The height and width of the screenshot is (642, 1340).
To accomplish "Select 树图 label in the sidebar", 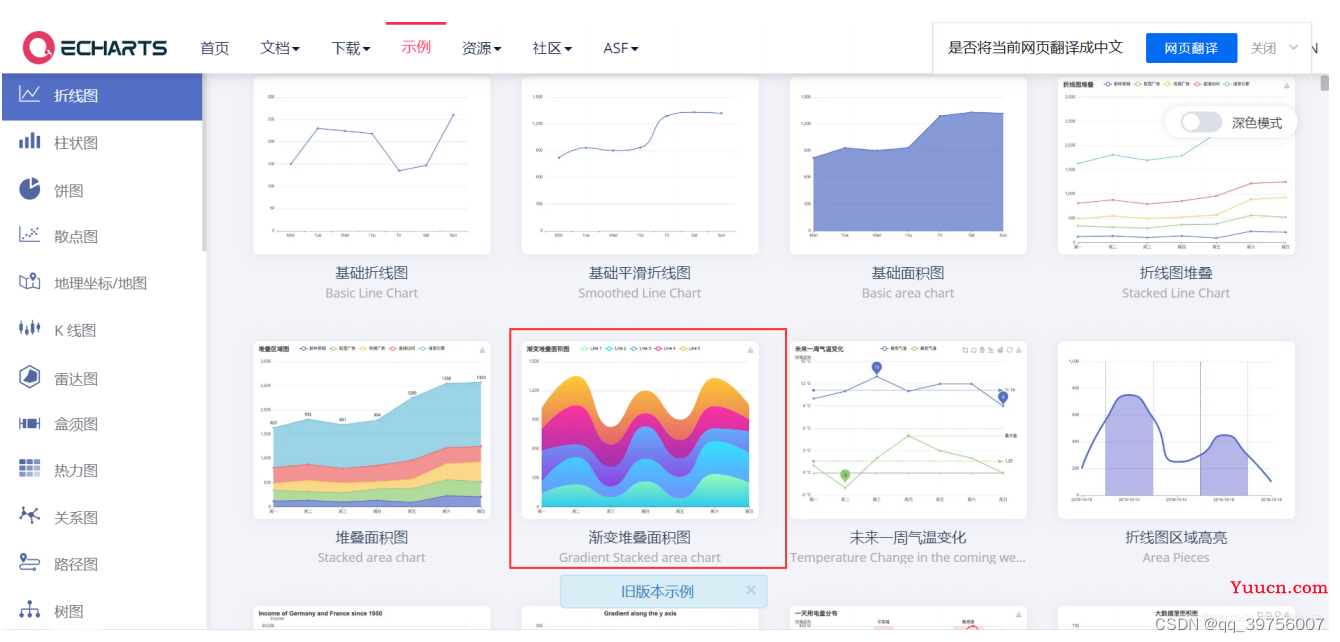I will (69, 611).
